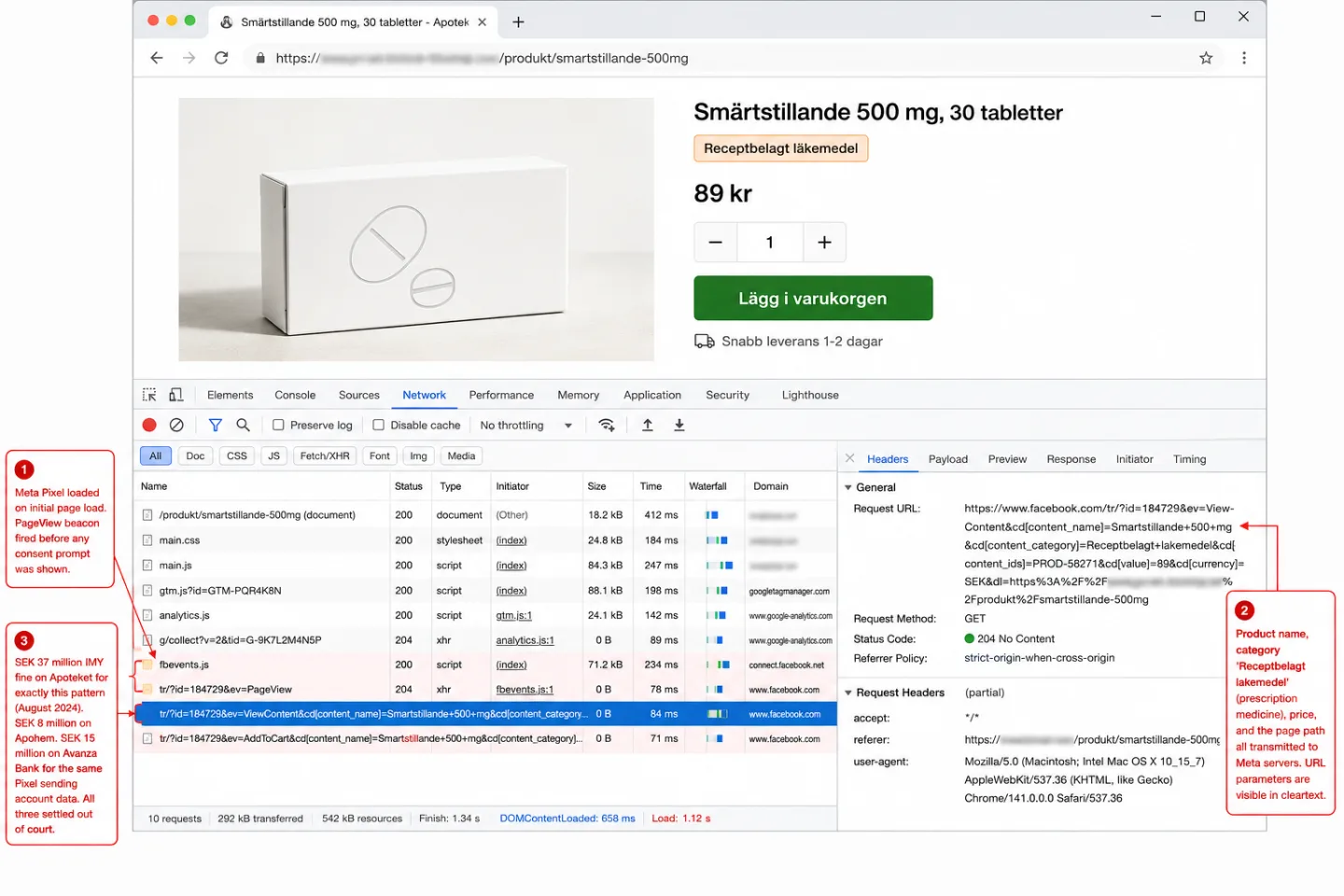Select the ev=PageView request row

click(484, 690)
